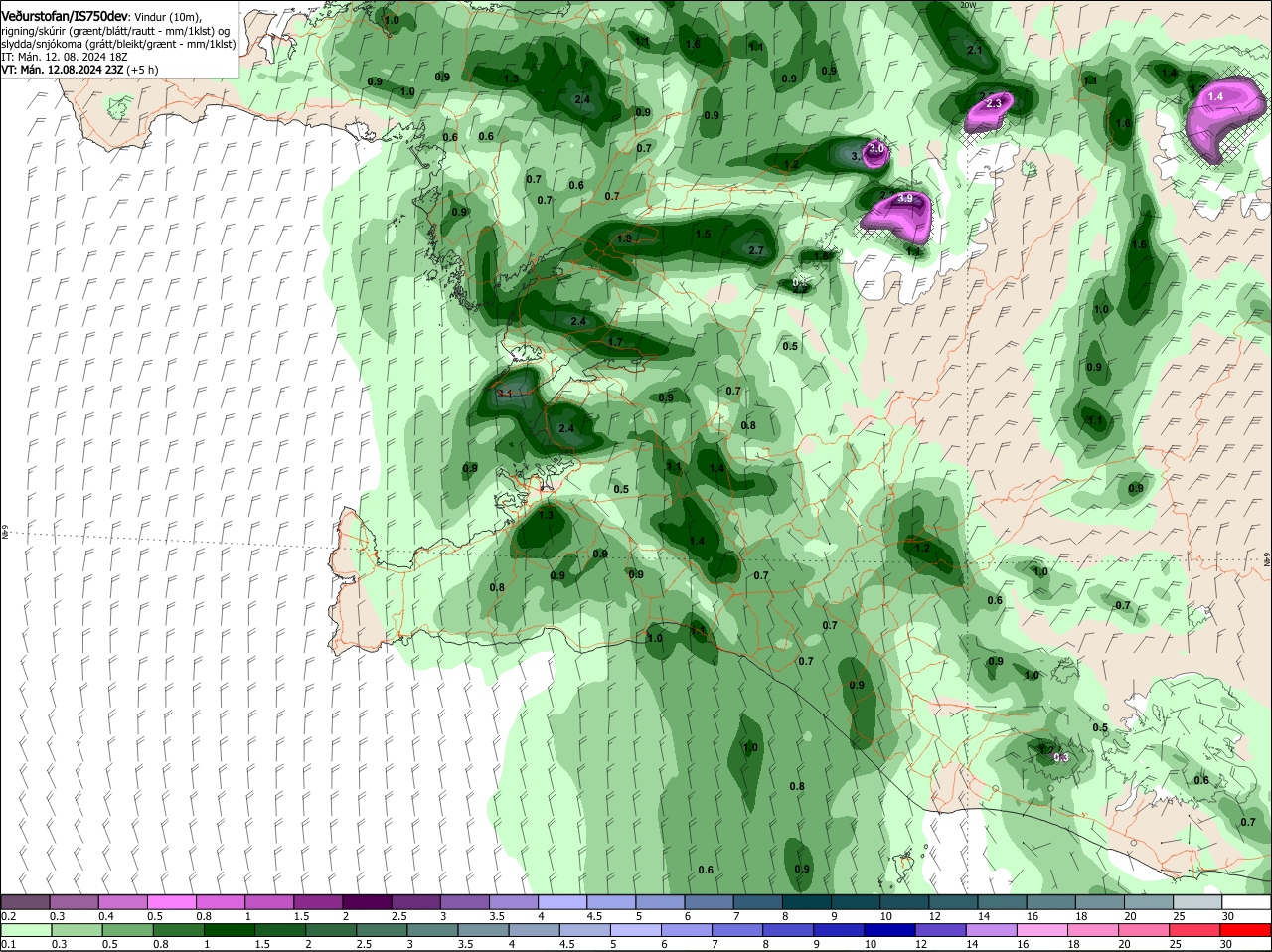Select the darkest green rain swatch from 1 to 1.5
Image resolution: width=1272 pixels, height=952 pixels.
[230, 930]
